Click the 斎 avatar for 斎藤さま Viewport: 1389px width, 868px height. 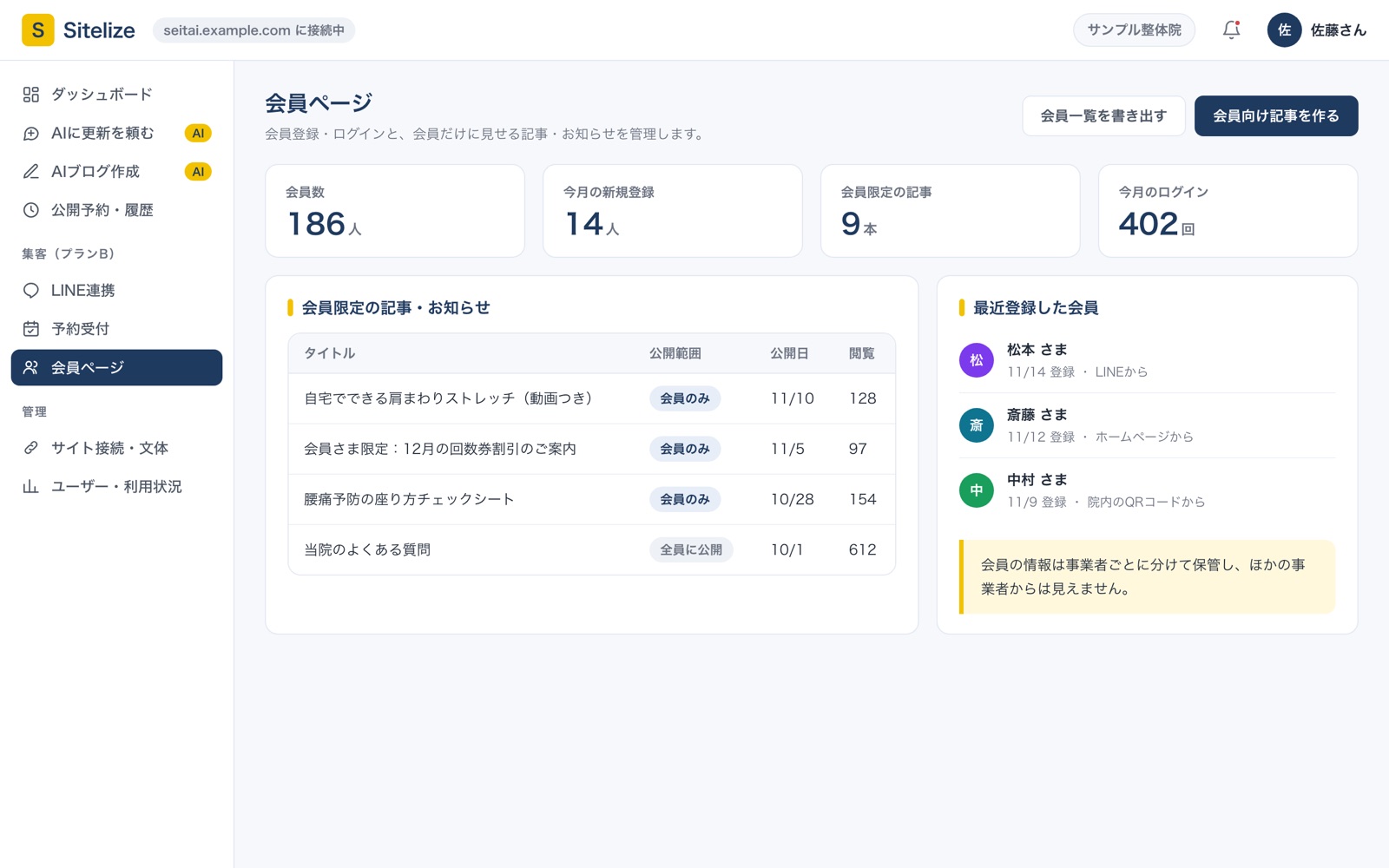(x=976, y=425)
